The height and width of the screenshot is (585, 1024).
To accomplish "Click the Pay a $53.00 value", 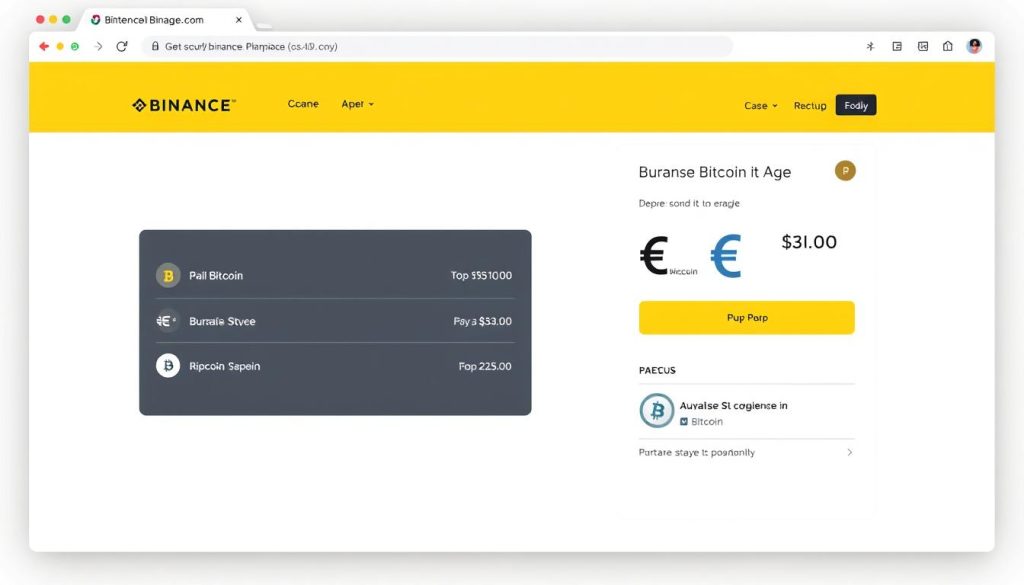I will (483, 321).
